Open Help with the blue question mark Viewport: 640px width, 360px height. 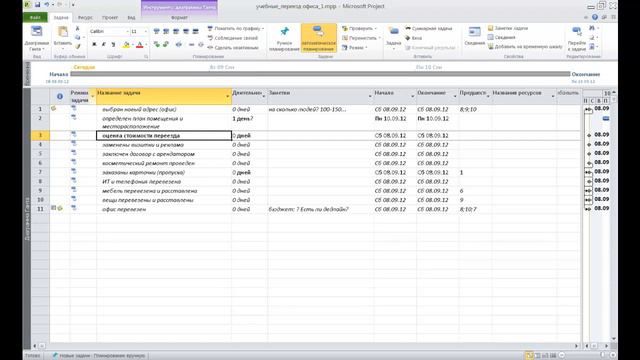(595, 17)
